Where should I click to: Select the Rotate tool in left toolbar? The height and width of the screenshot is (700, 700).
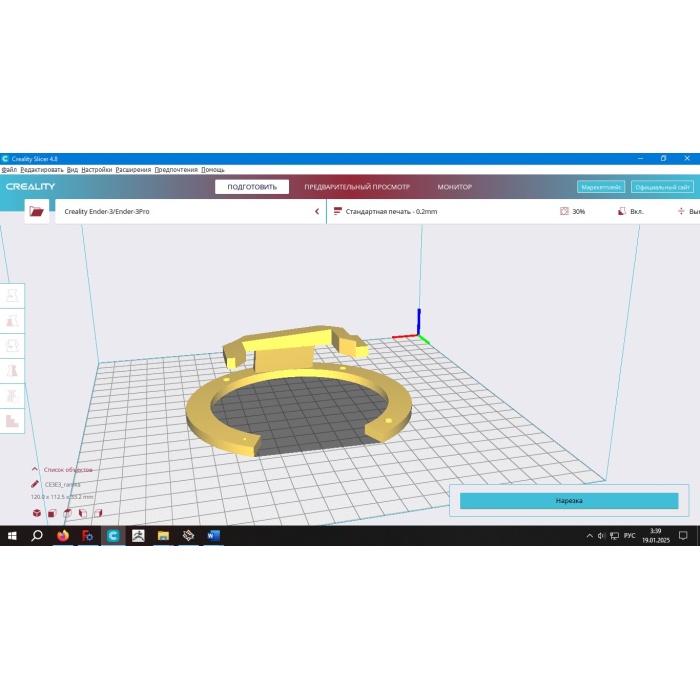tap(12, 346)
